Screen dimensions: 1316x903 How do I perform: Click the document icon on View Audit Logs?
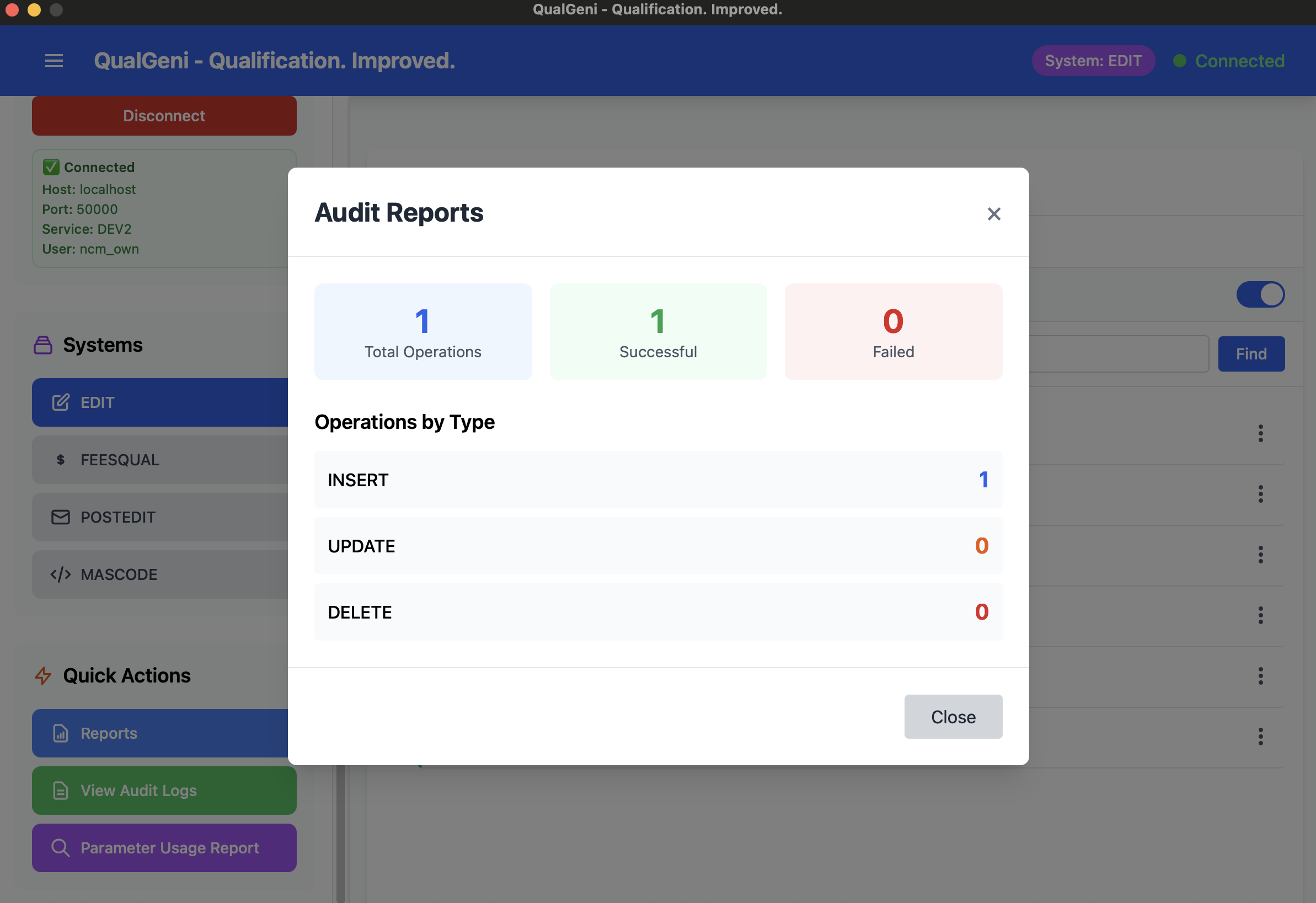tap(60, 791)
